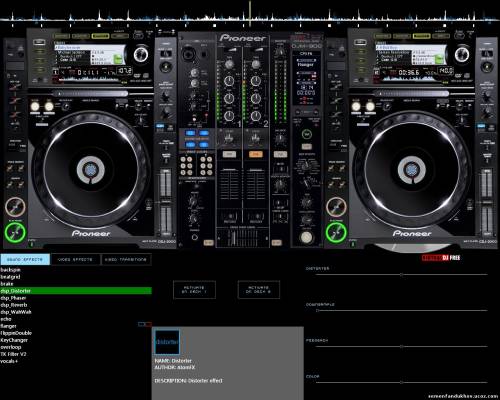
Task: Toggle the top-left blue mixer button
Action: point(190,133)
